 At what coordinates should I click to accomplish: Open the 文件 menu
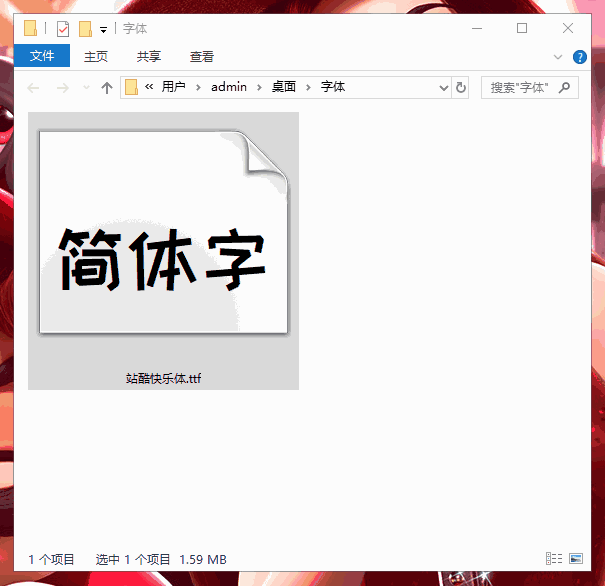click(x=42, y=57)
